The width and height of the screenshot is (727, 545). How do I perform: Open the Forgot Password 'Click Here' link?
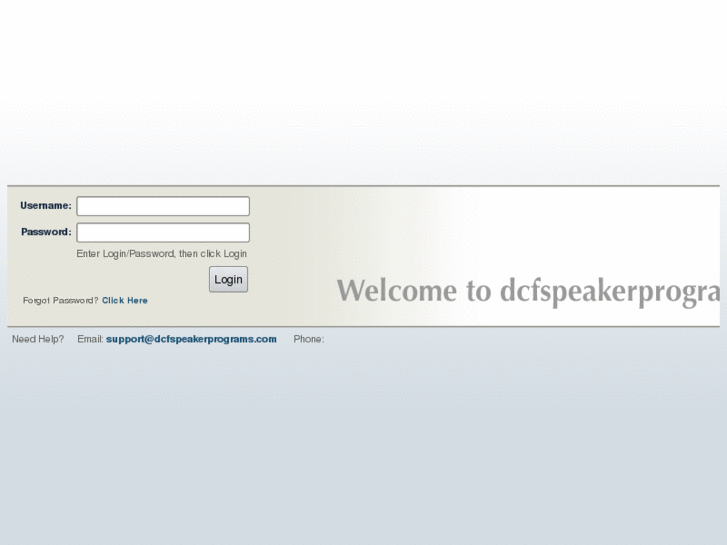125,301
